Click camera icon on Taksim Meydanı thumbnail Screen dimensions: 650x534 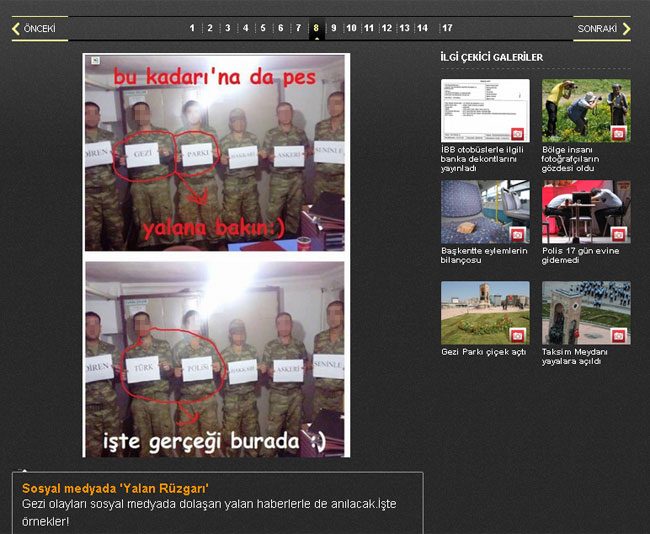(x=618, y=335)
